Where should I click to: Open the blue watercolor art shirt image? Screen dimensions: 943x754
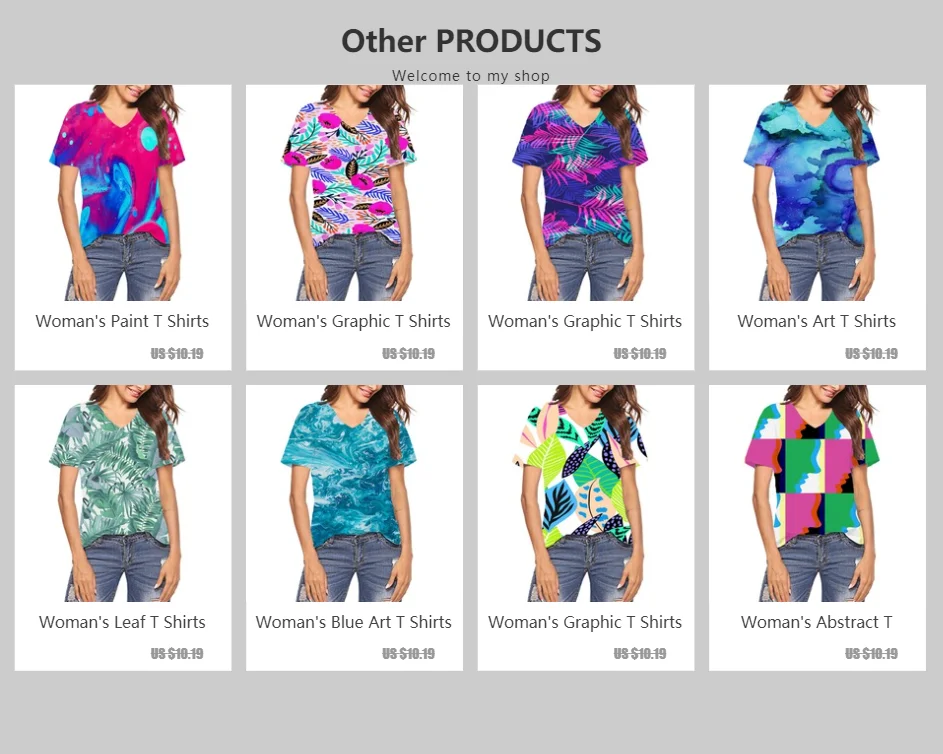tap(817, 192)
